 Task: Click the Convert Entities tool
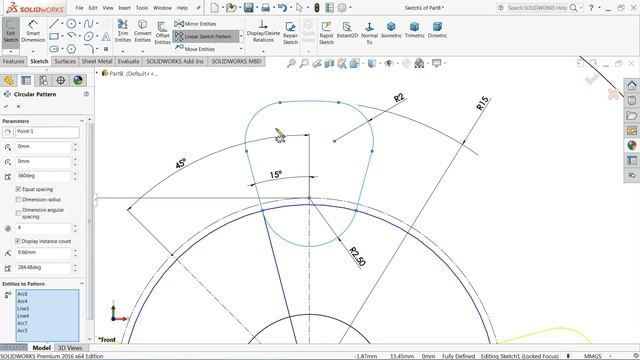click(142, 31)
